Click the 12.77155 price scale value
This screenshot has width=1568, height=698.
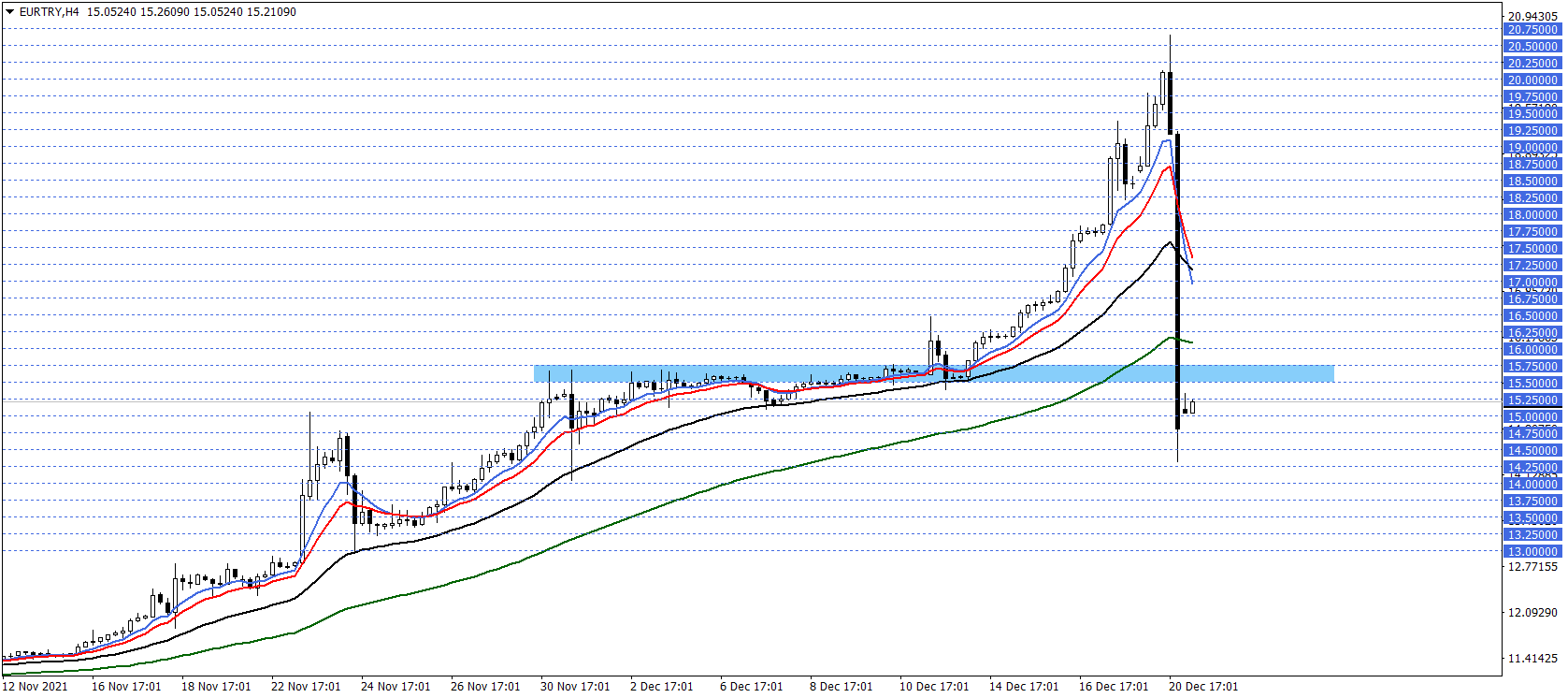coord(1532,567)
